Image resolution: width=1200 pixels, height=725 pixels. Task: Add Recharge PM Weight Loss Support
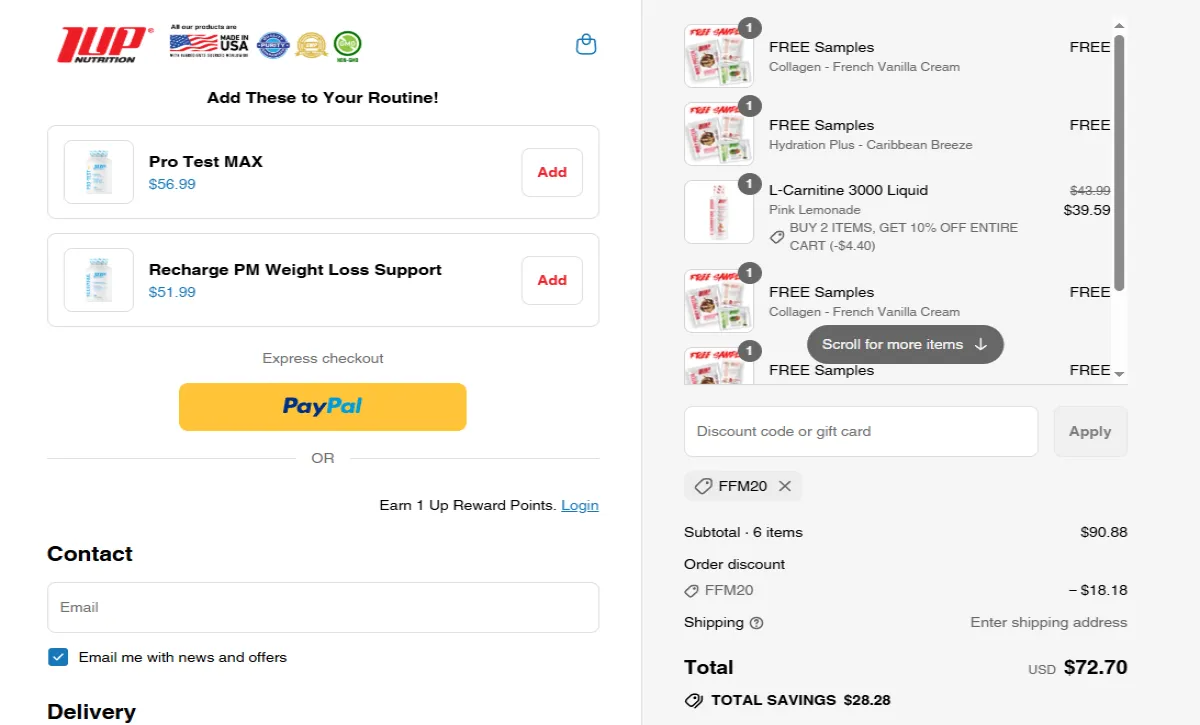coord(552,280)
